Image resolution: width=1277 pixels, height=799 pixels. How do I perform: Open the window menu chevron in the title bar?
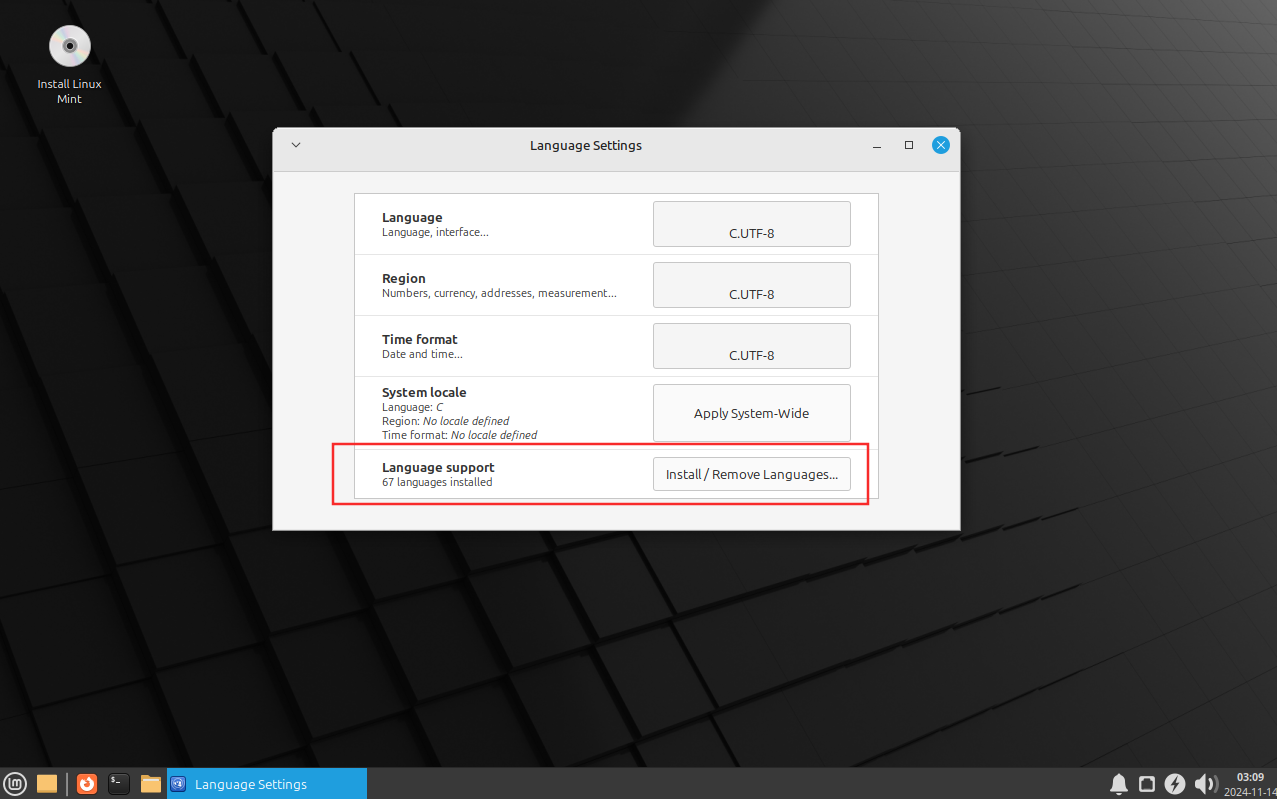296,145
